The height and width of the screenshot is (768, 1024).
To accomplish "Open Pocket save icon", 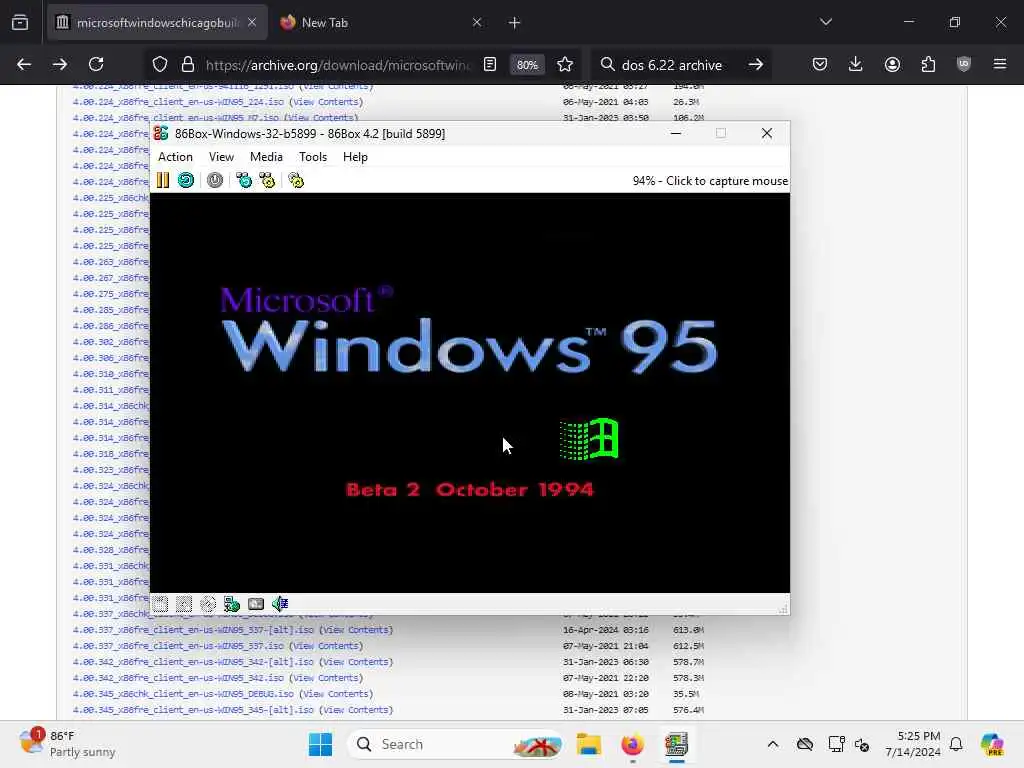I will pos(820,64).
